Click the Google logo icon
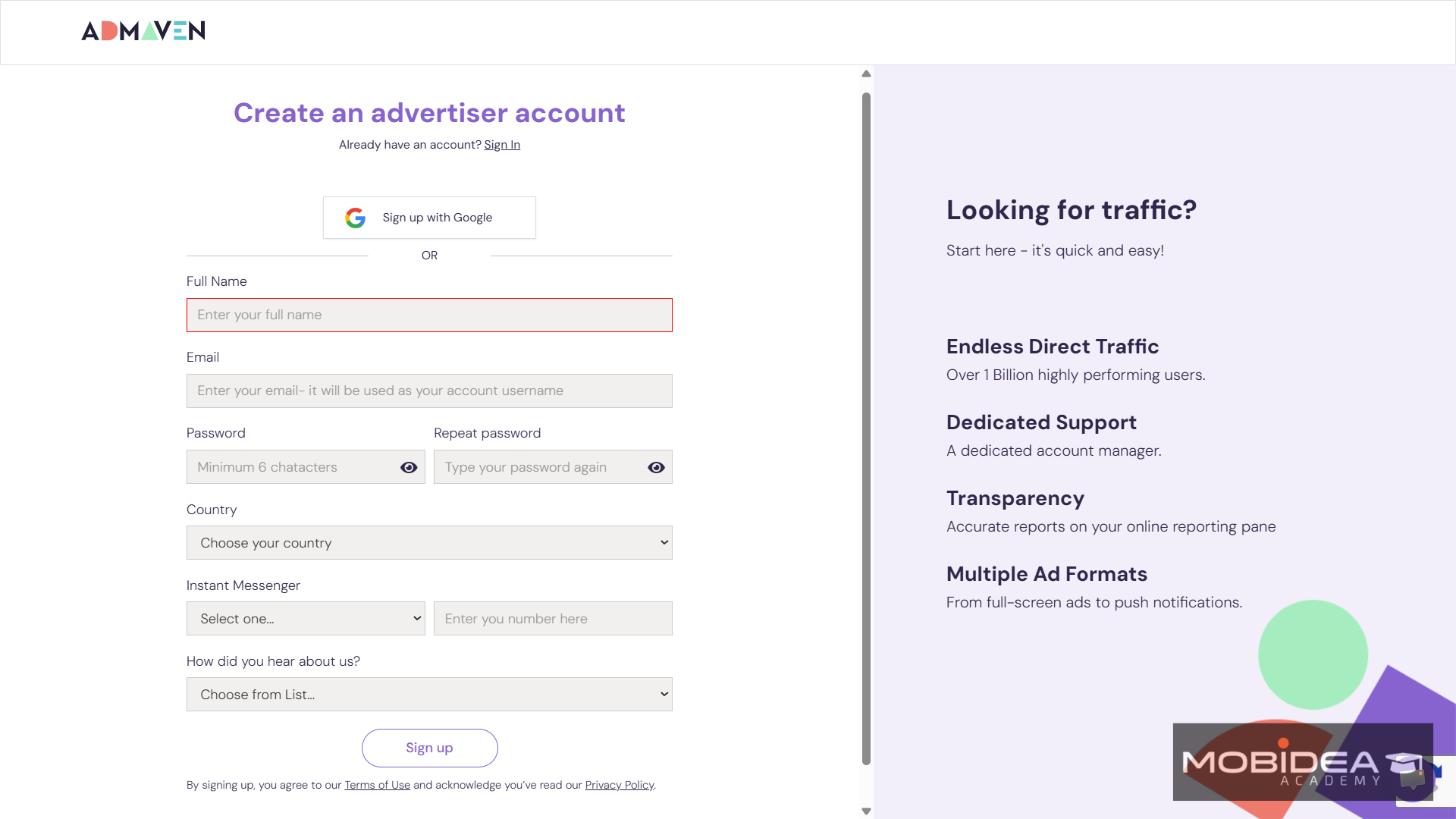 pyautogui.click(x=355, y=218)
